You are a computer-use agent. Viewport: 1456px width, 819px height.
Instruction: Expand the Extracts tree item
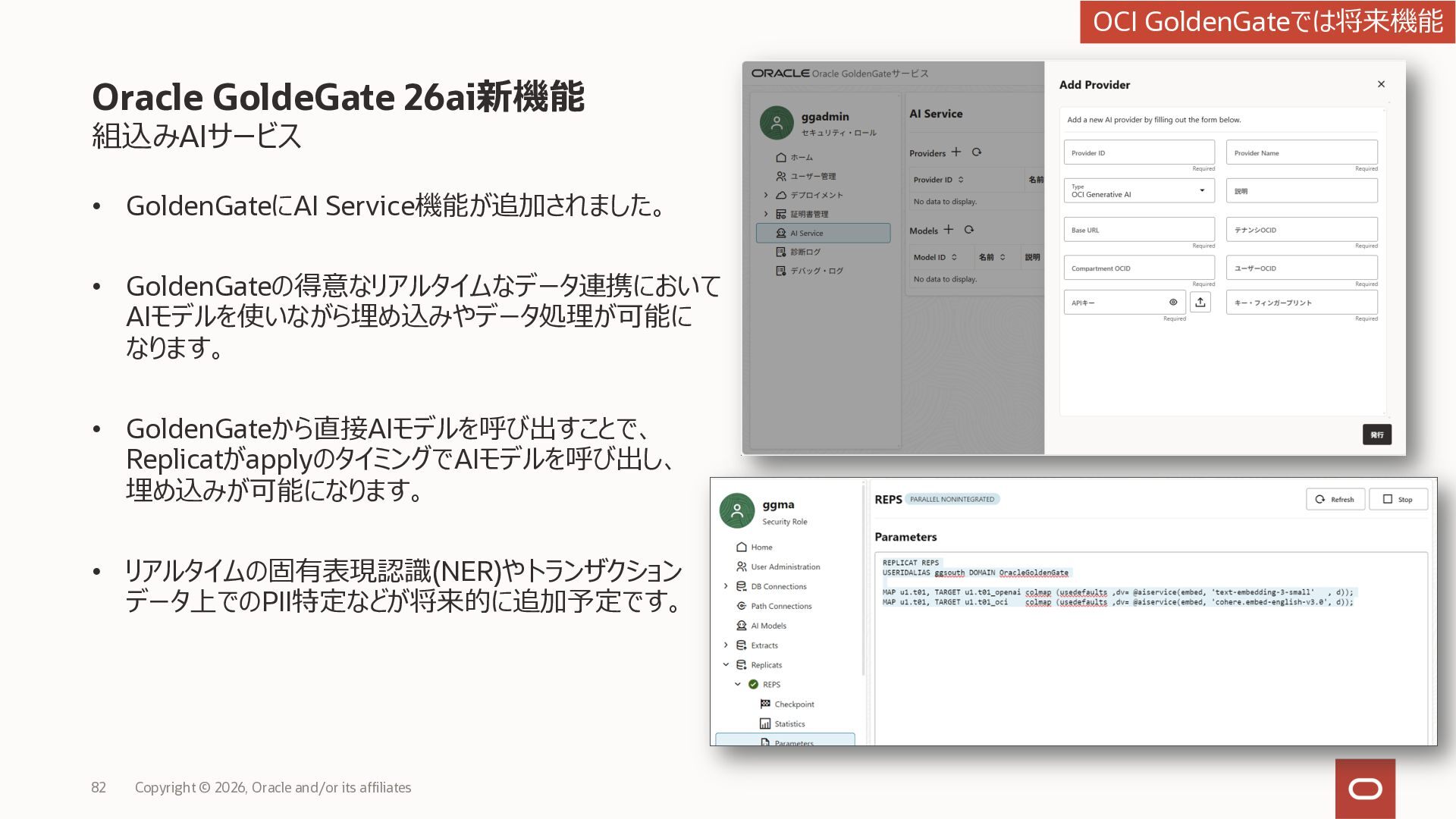(726, 645)
